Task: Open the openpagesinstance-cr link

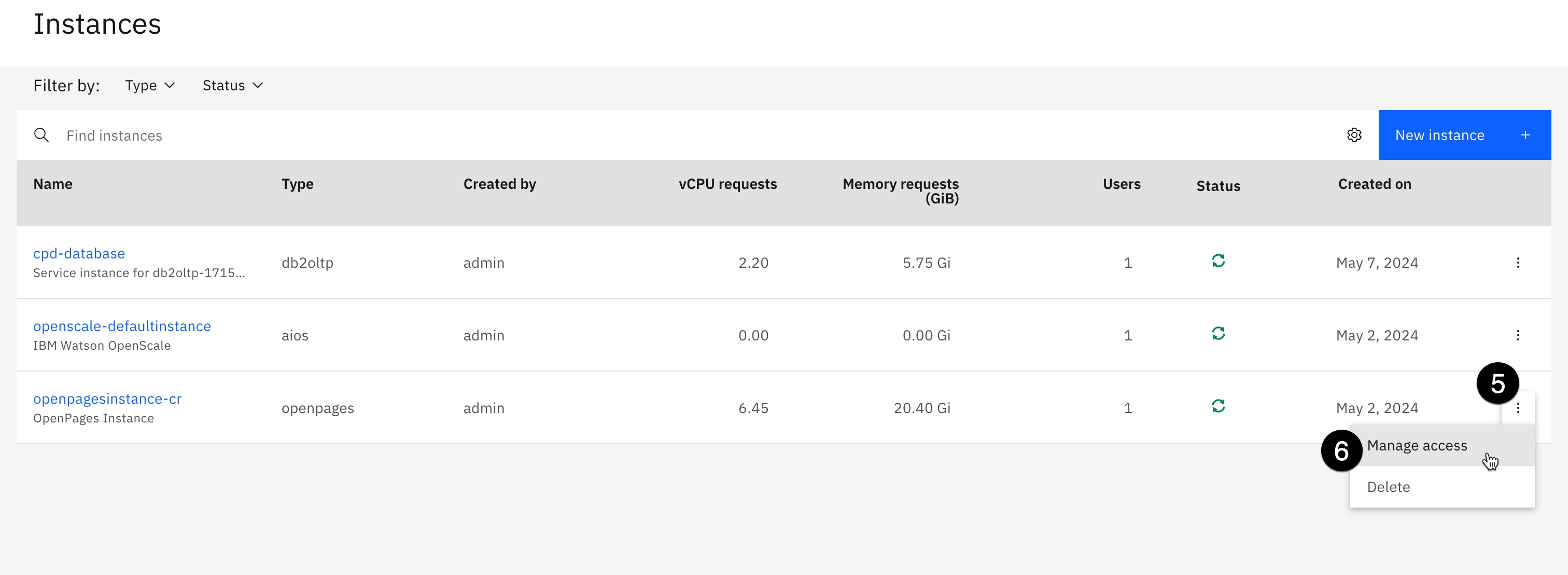Action: (x=107, y=399)
